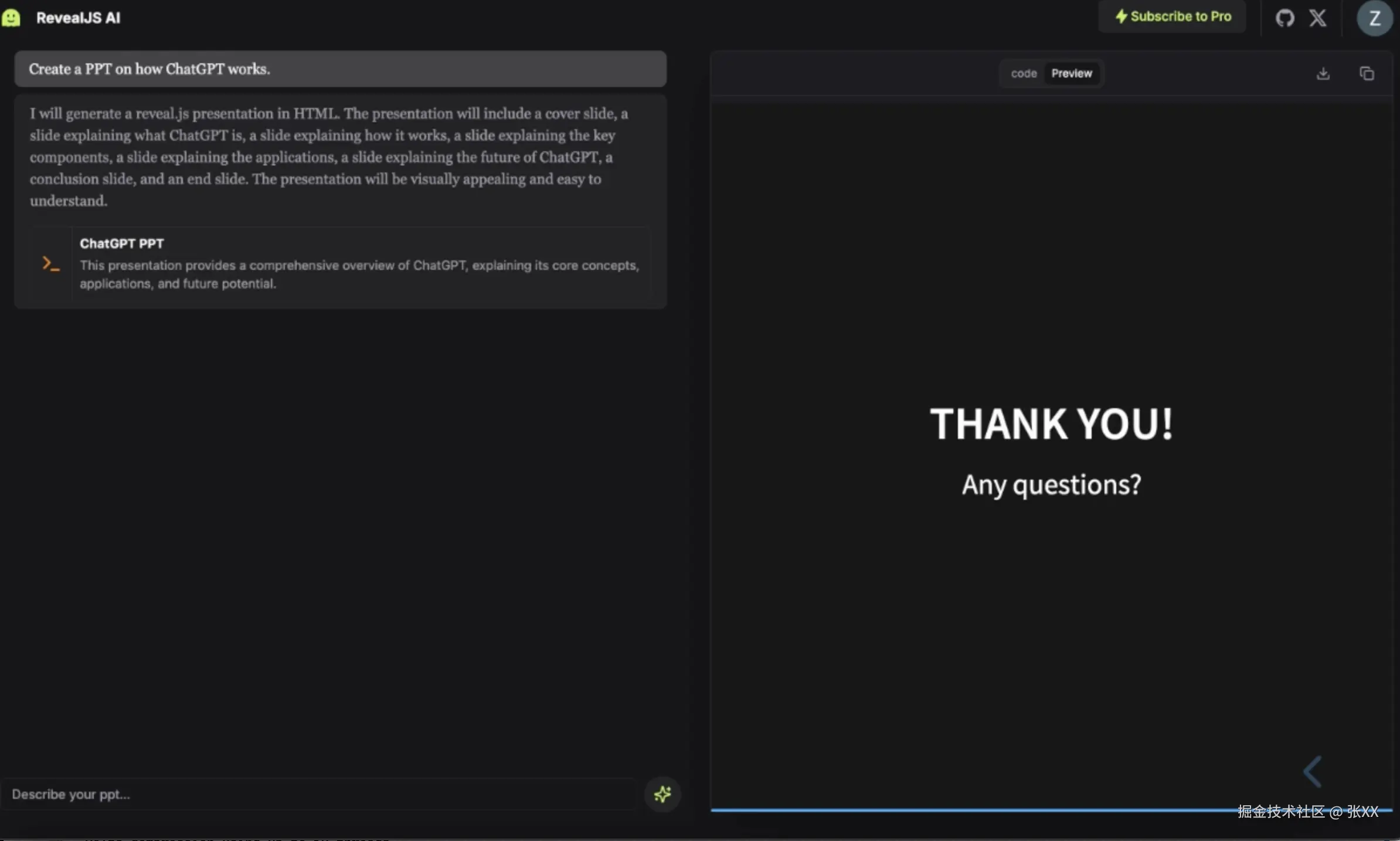Screen dimensions: 1400x841
Task: Switch to the code tab
Action: [1024, 74]
